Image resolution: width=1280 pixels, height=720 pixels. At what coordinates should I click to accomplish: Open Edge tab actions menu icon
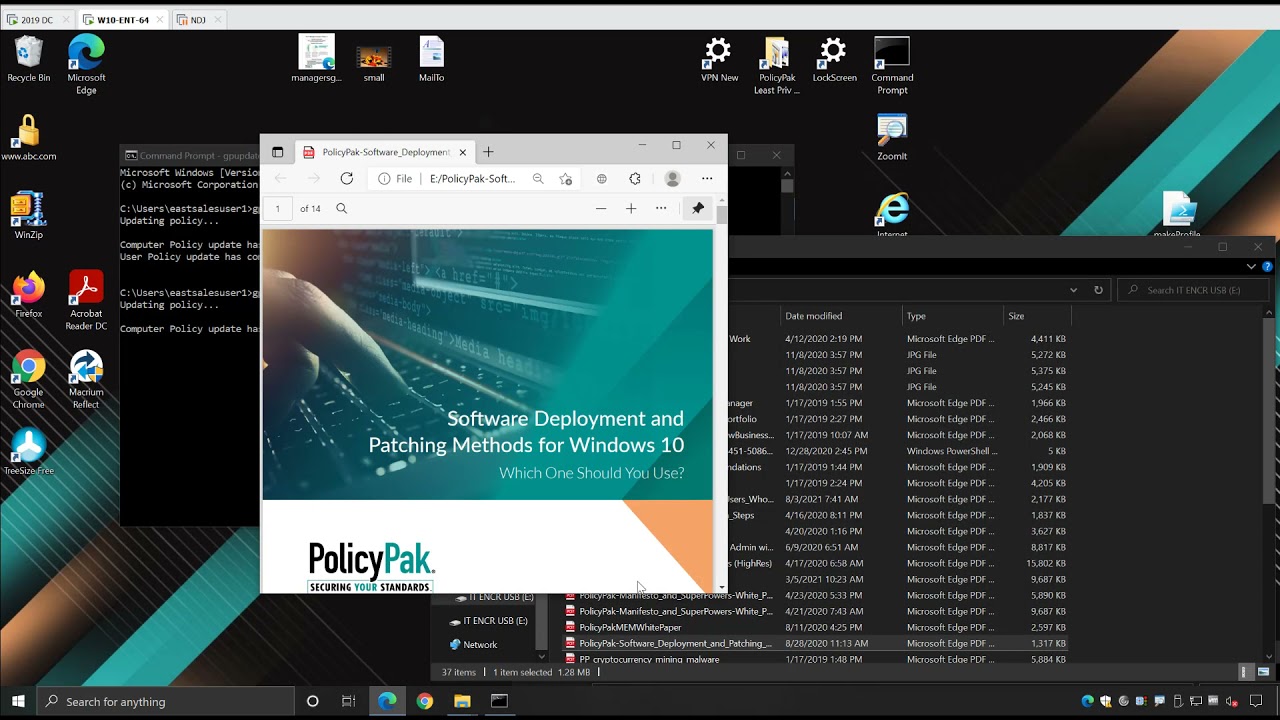(x=277, y=152)
